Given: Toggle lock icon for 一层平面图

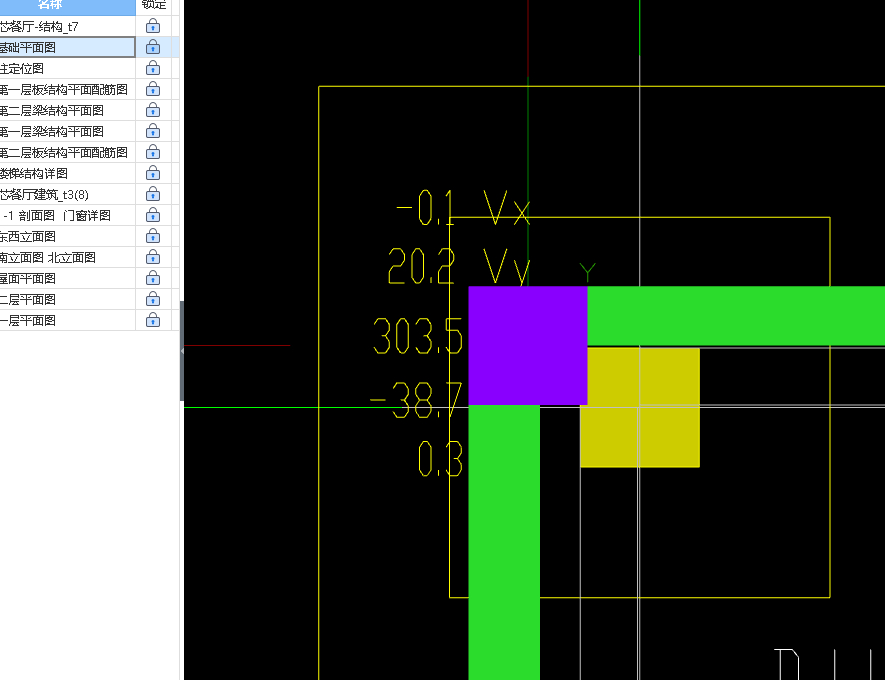Looking at the screenshot, I should coord(153,321).
